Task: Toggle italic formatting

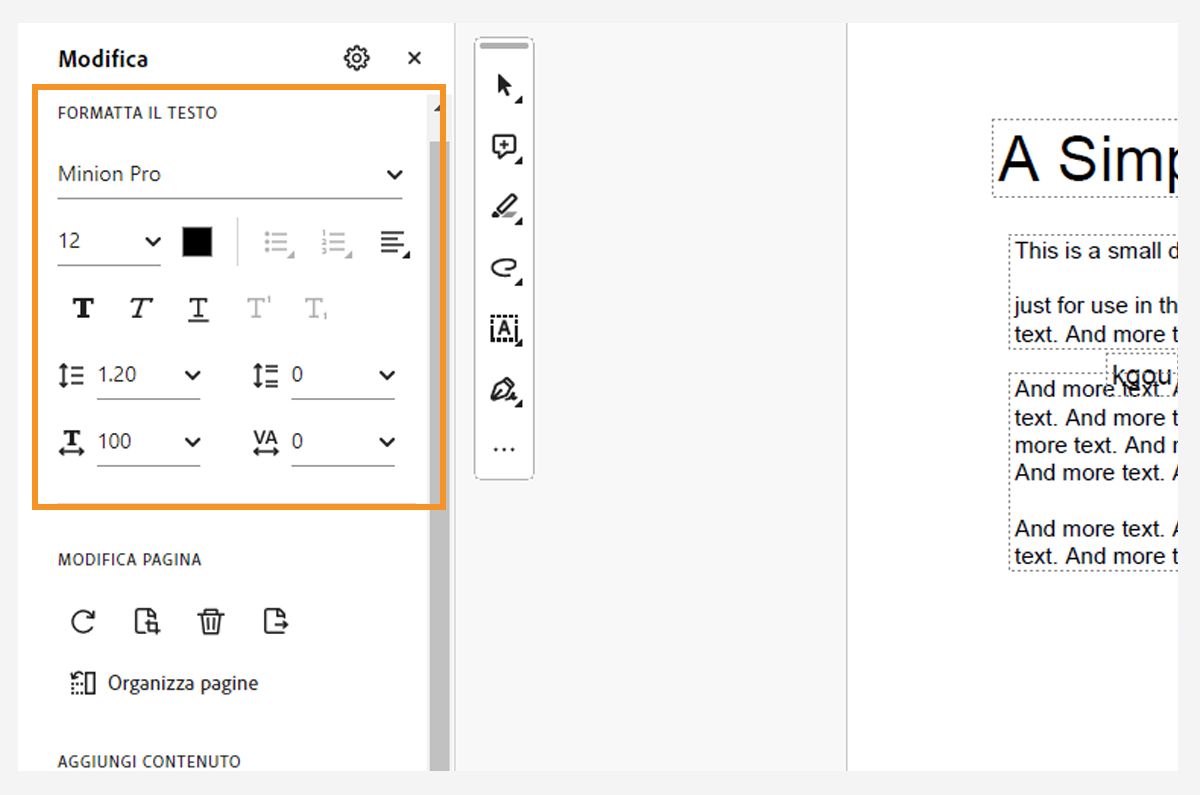Action: pyautogui.click(x=139, y=309)
